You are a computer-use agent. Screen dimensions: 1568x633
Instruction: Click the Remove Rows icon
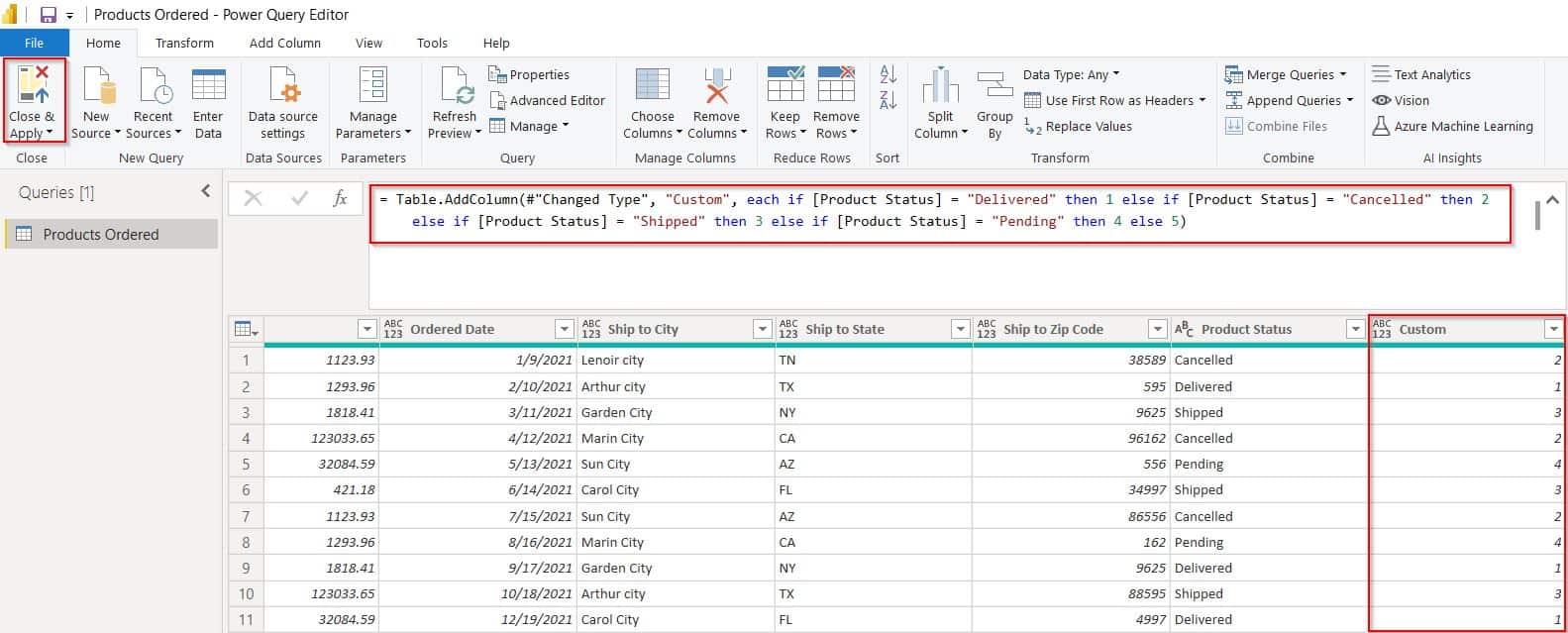point(836,85)
